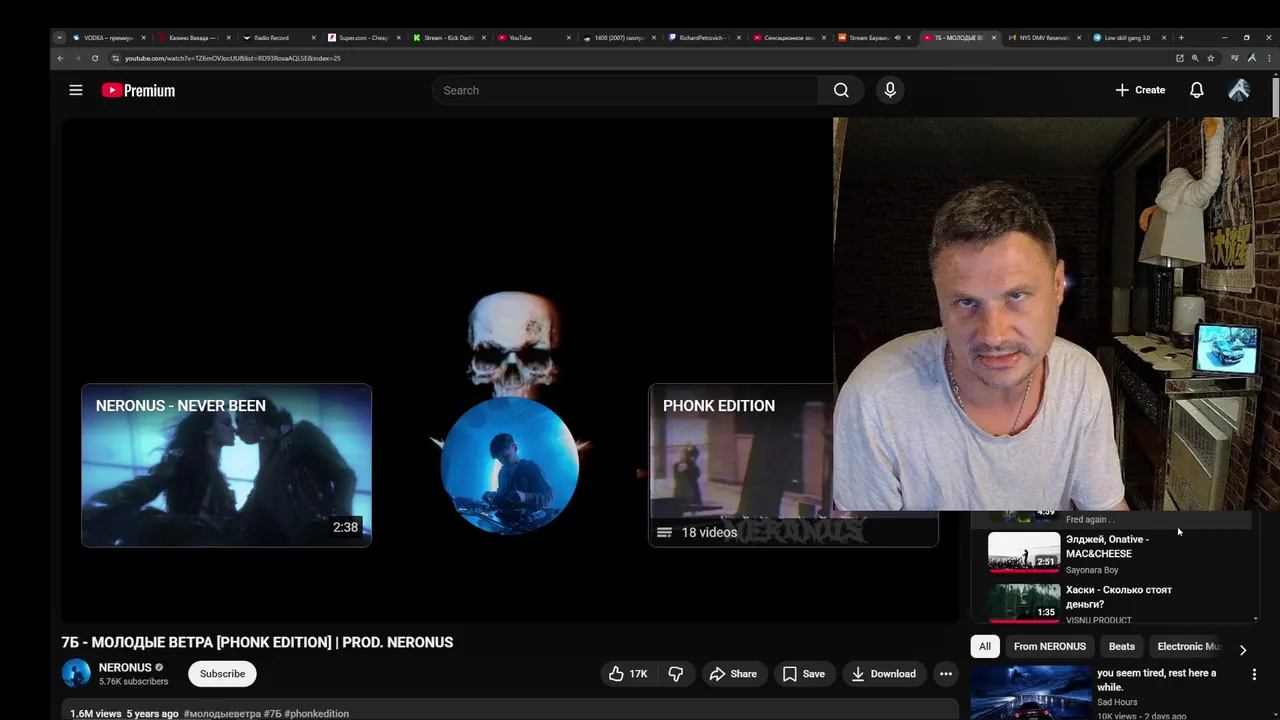The width and height of the screenshot is (1280, 720).
Task: Go forward in browser history
Action: click(x=77, y=58)
